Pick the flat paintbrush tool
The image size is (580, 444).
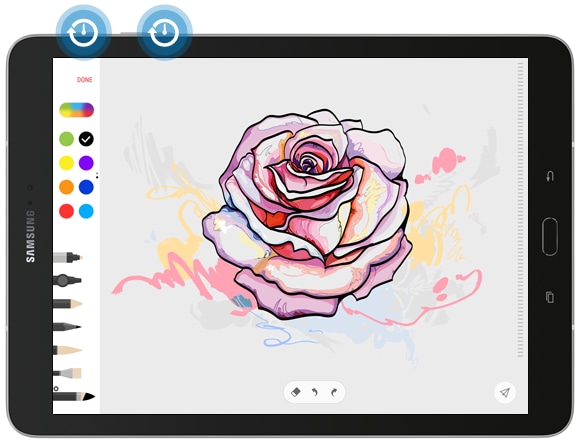[67, 373]
